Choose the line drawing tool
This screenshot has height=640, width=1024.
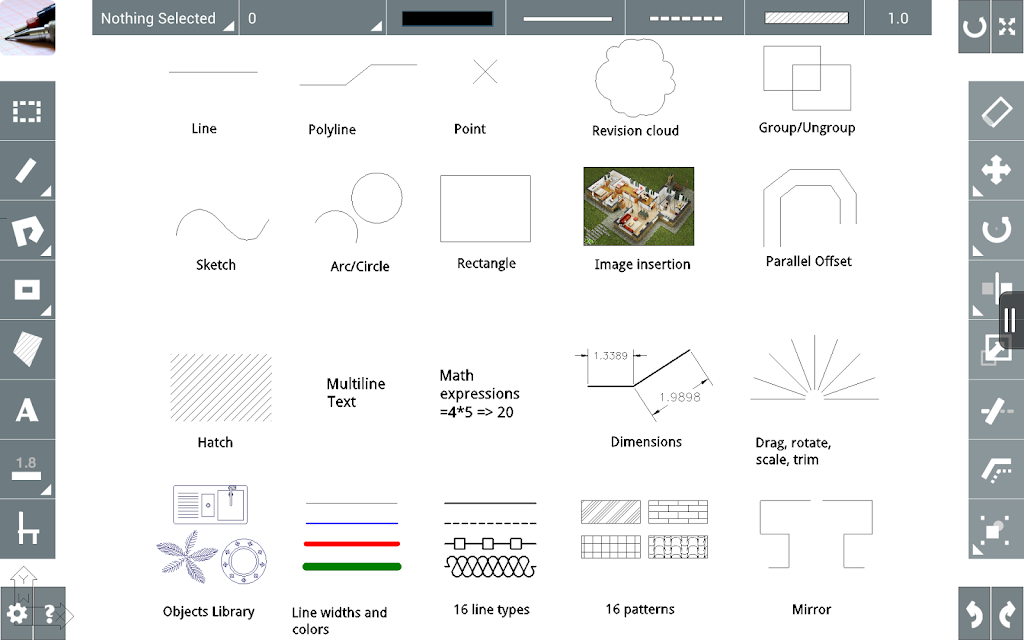(x=27, y=170)
